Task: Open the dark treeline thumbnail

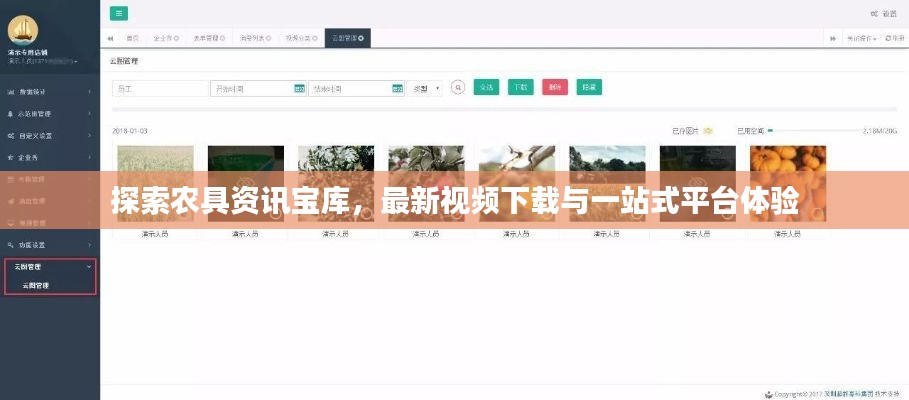Action: click(698, 184)
